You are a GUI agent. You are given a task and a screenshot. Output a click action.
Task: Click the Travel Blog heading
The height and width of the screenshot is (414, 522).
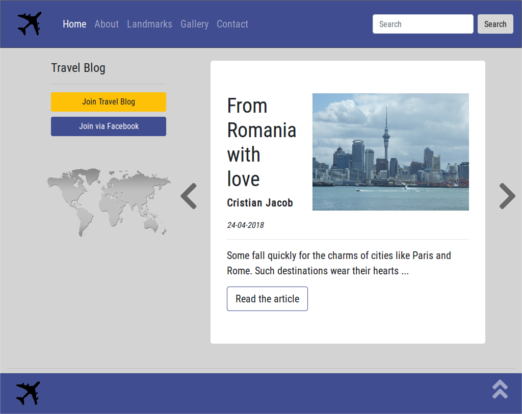click(x=78, y=68)
